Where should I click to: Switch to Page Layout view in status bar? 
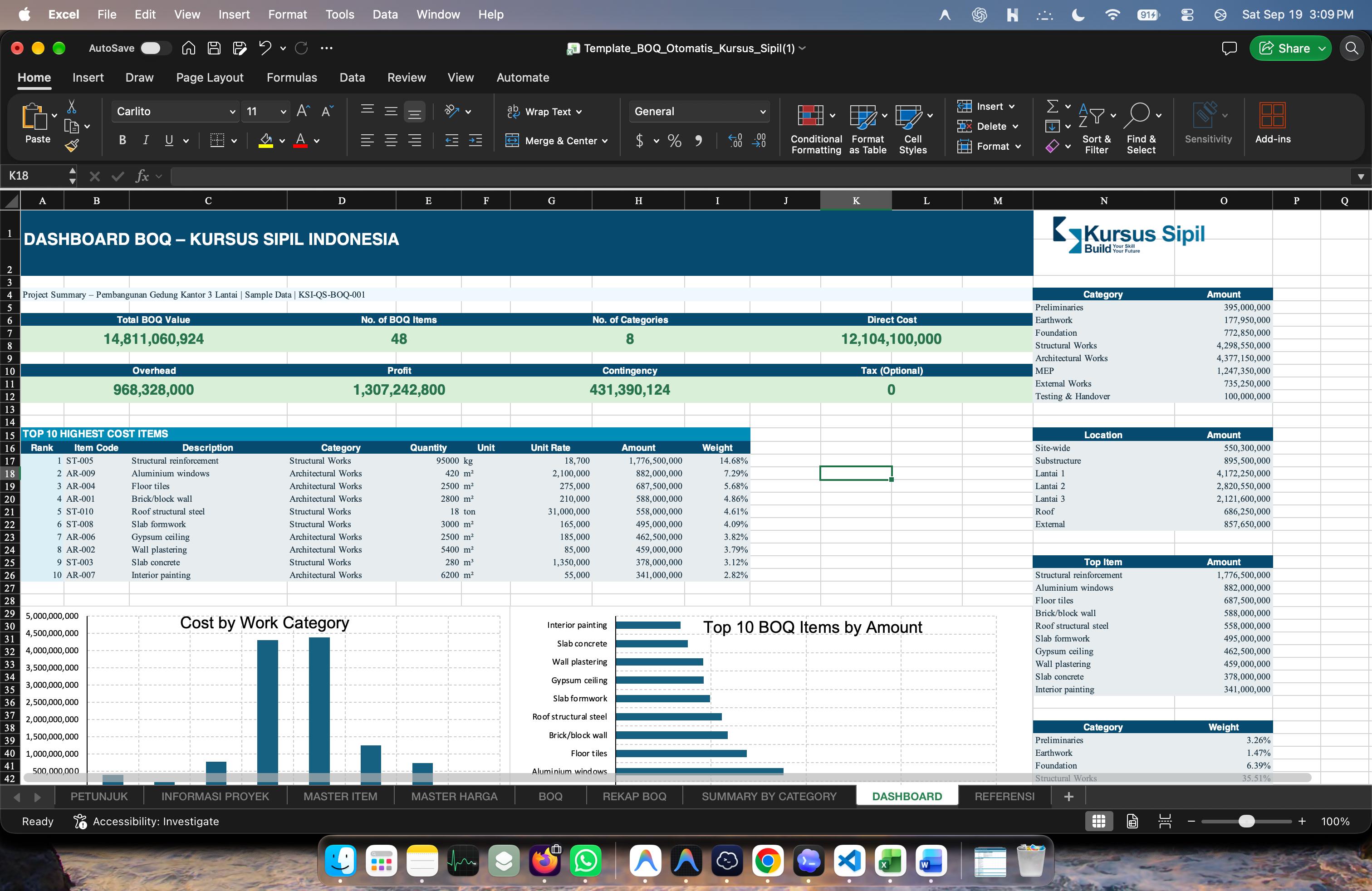pos(1132,821)
